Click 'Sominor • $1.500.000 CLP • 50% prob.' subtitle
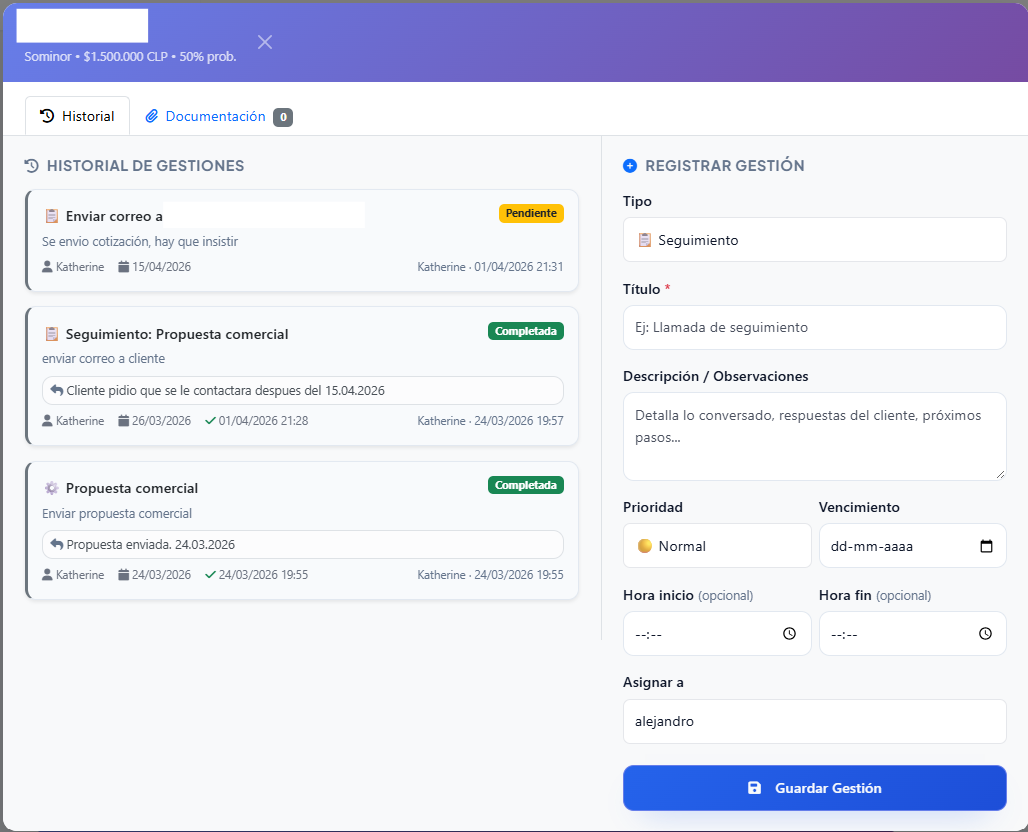1028x832 pixels. pyautogui.click(x=130, y=56)
